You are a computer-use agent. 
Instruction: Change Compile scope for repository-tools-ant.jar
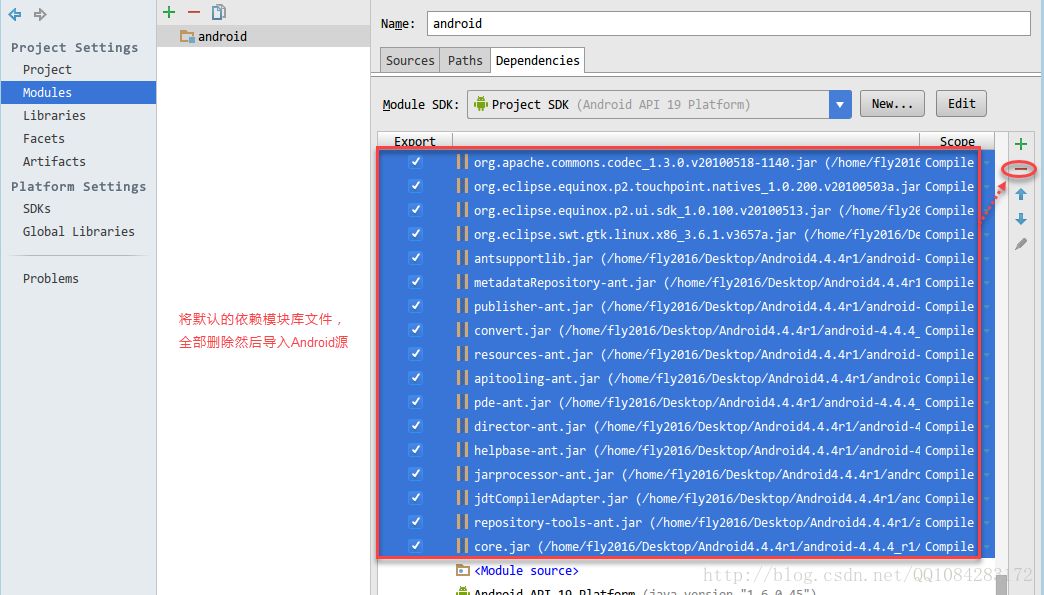[x=949, y=522]
